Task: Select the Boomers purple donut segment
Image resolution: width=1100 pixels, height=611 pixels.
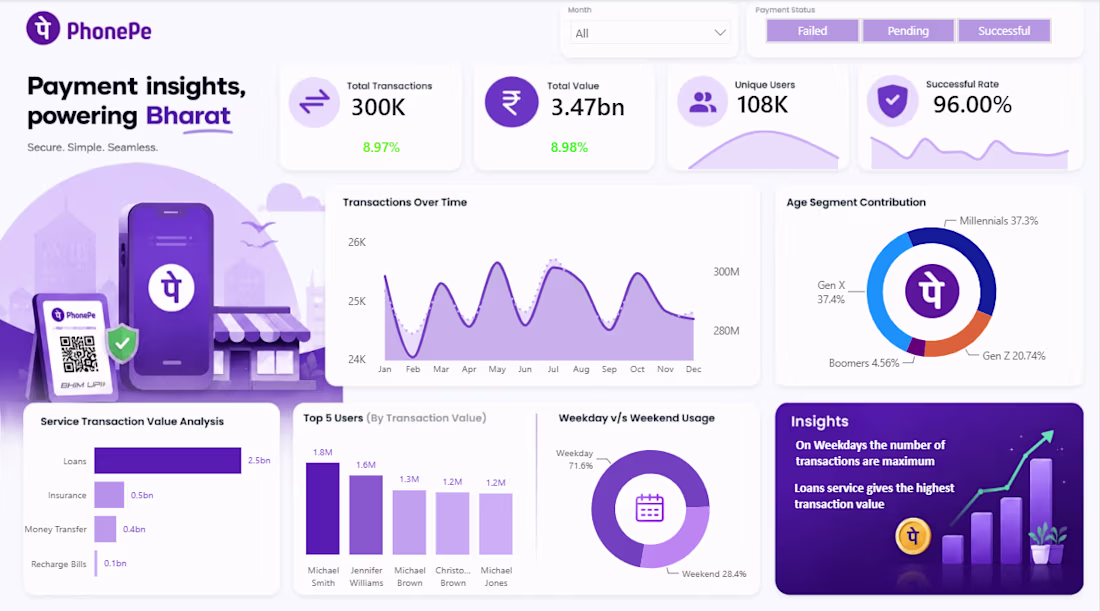Action: pyautogui.click(x=916, y=347)
